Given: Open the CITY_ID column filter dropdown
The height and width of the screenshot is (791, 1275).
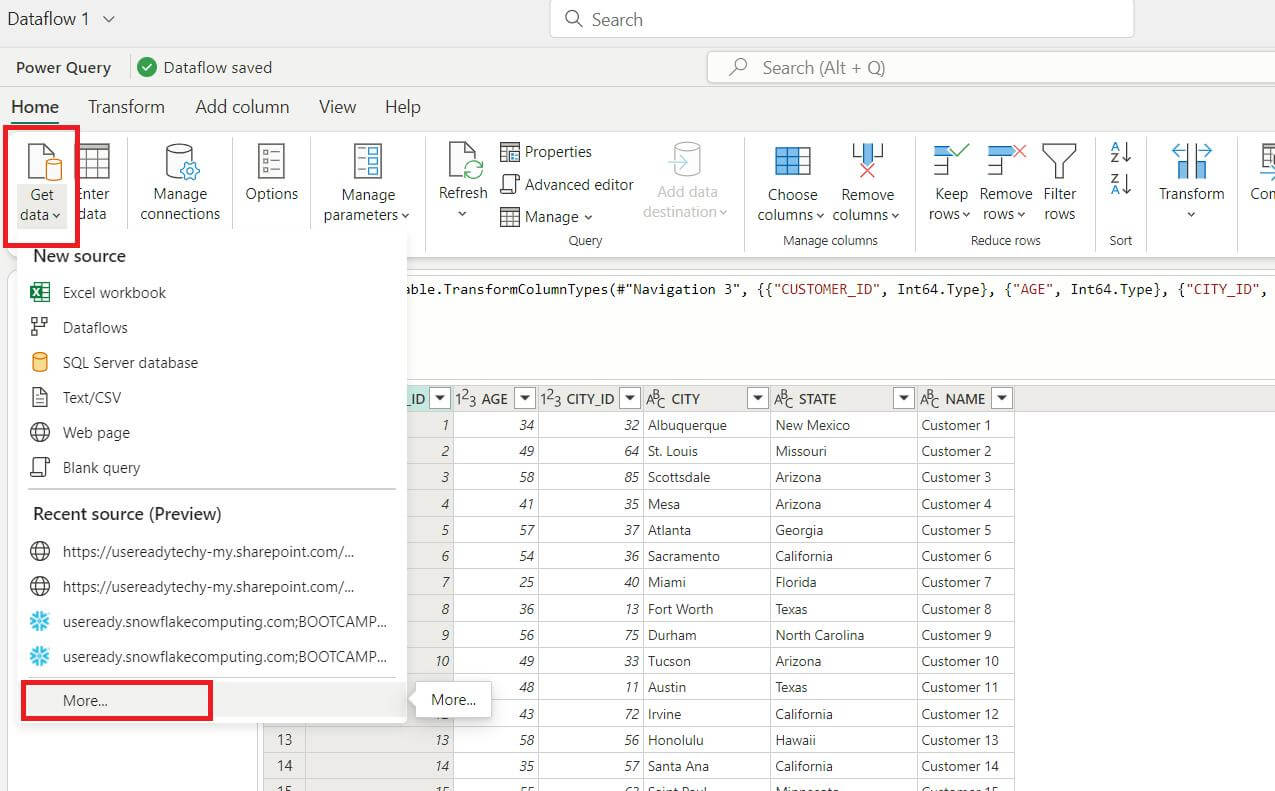Looking at the screenshot, I should [629, 399].
